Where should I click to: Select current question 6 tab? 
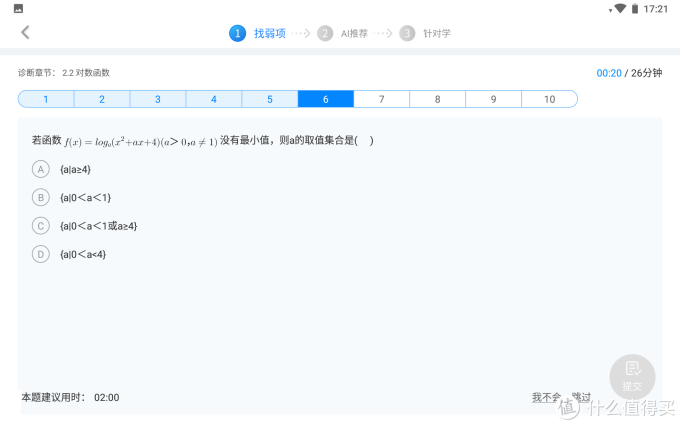[326, 99]
